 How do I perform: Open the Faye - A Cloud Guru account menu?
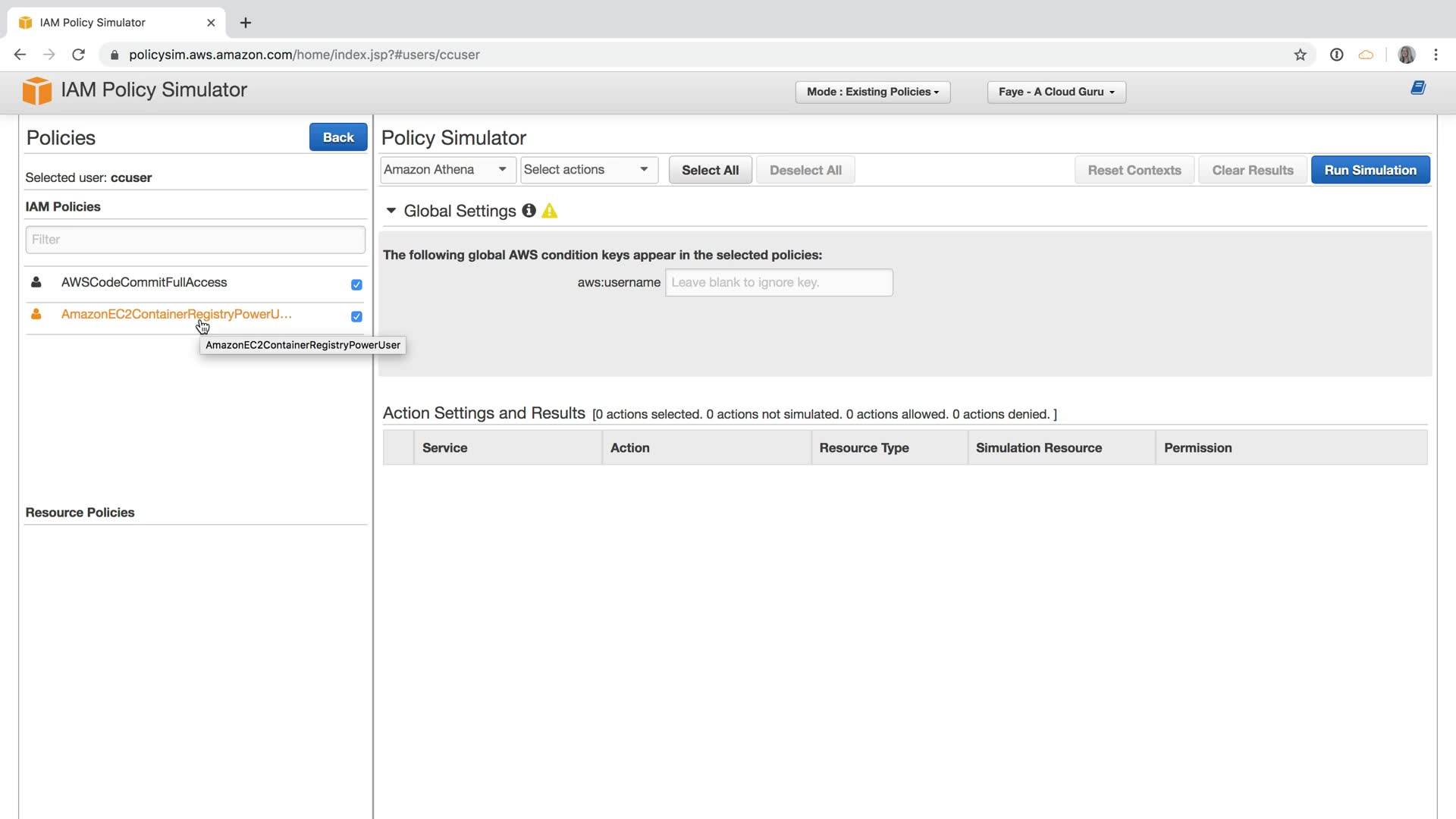tap(1056, 92)
